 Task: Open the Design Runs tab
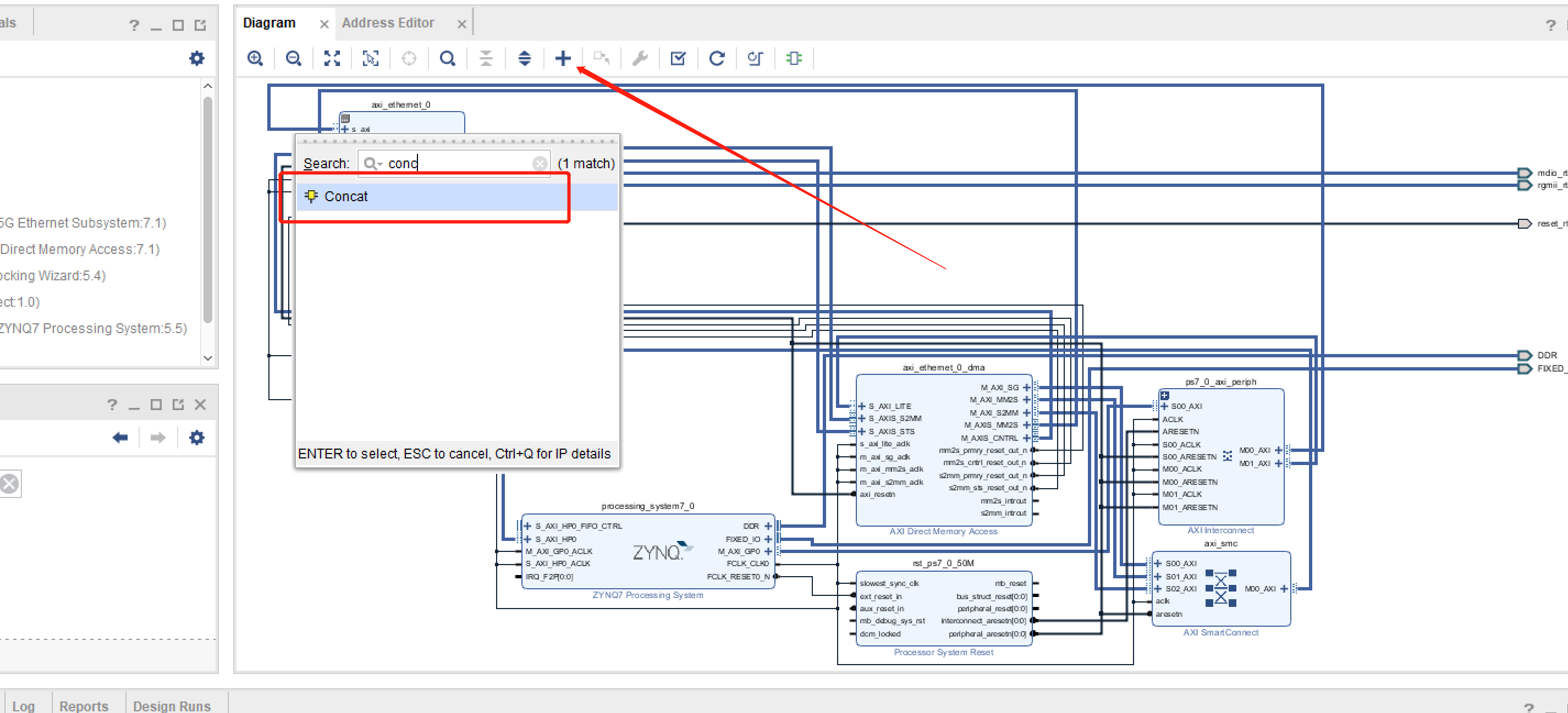click(x=172, y=705)
